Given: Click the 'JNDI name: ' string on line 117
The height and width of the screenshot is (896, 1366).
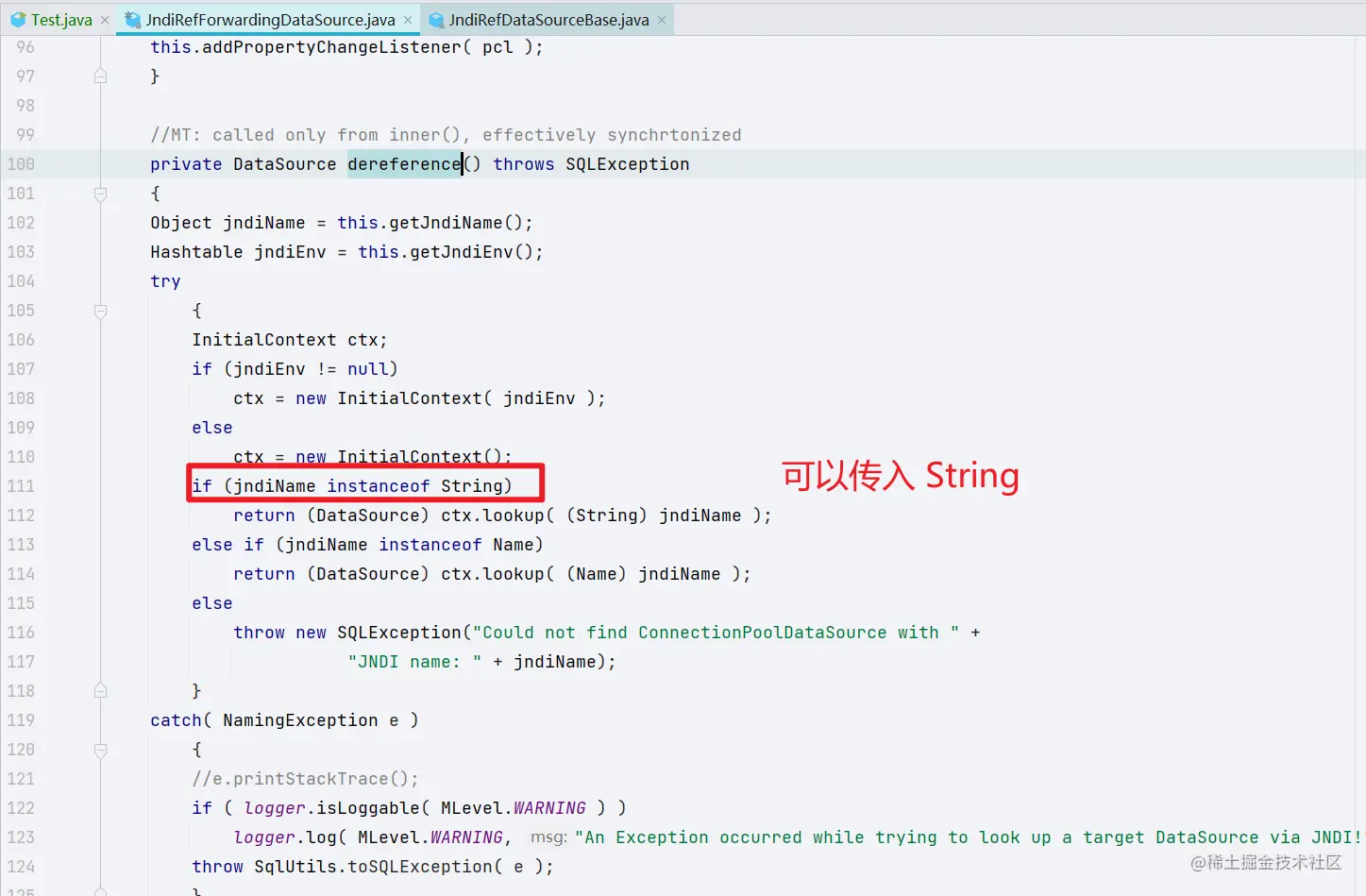Looking at the screenshot, I should pos(414,662).
